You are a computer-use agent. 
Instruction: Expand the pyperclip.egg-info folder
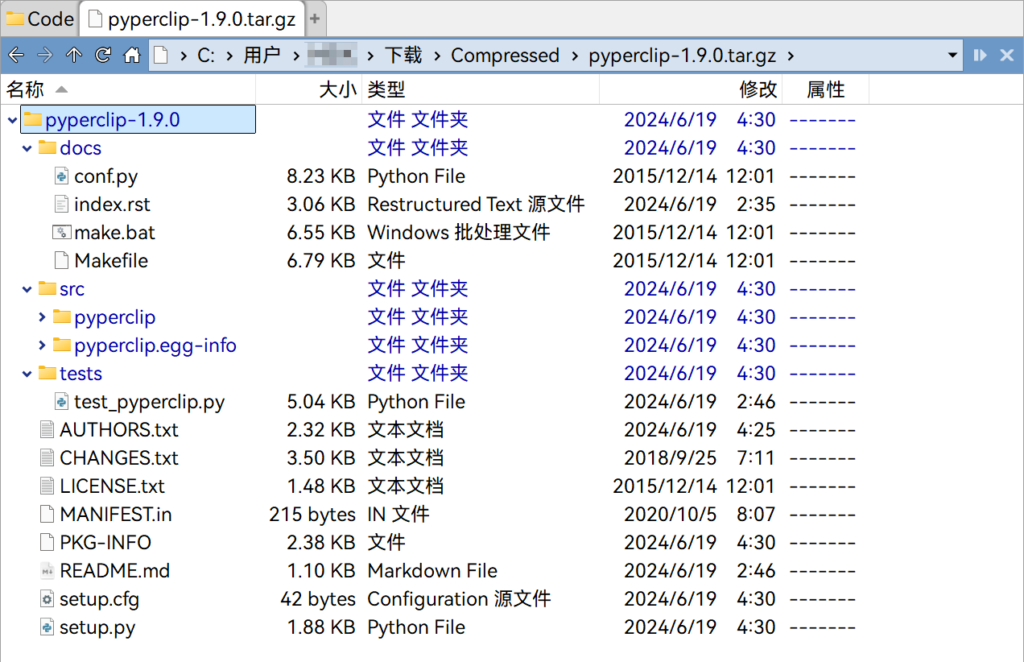pos(42,345)
